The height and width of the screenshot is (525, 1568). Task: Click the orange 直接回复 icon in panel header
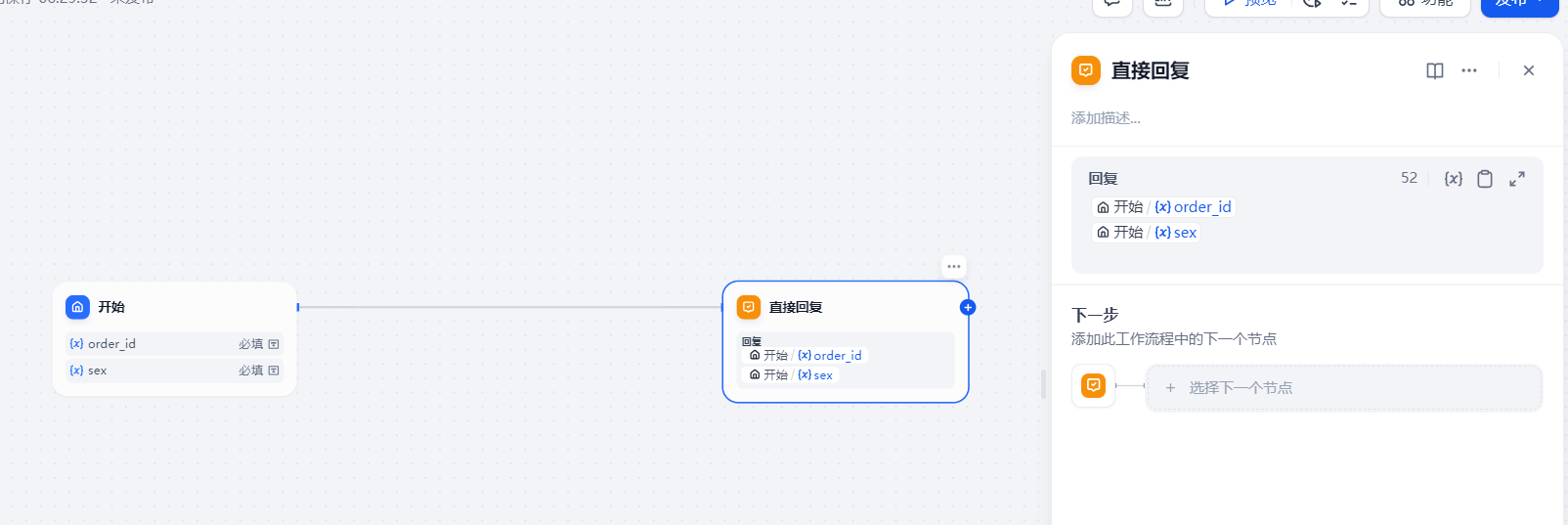[1086, 70]
